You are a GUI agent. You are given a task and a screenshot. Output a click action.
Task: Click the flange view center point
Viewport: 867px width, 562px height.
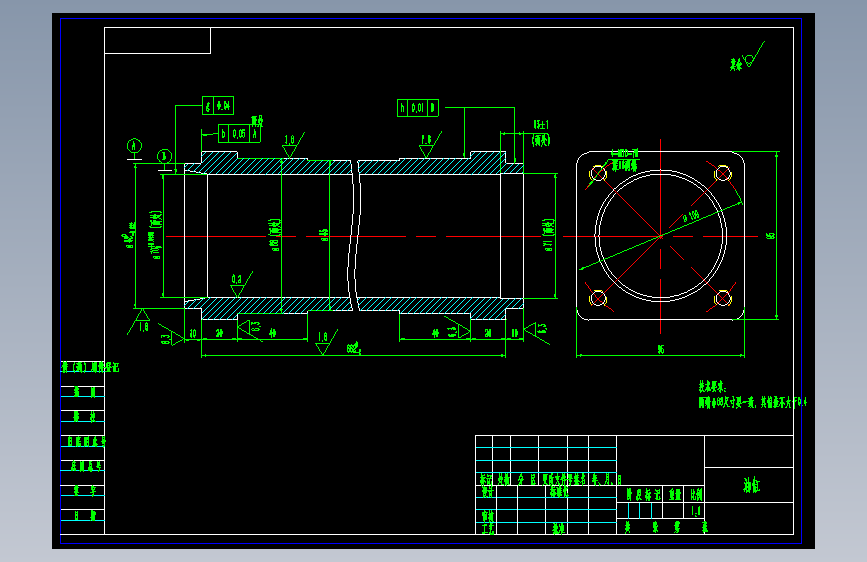click(x=661, y=236)
